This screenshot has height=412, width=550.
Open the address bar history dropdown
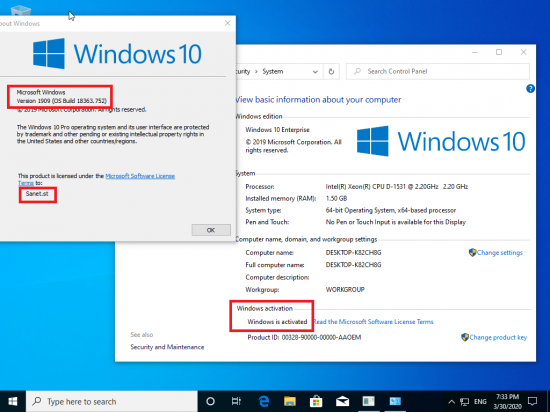tap(315, 72)
